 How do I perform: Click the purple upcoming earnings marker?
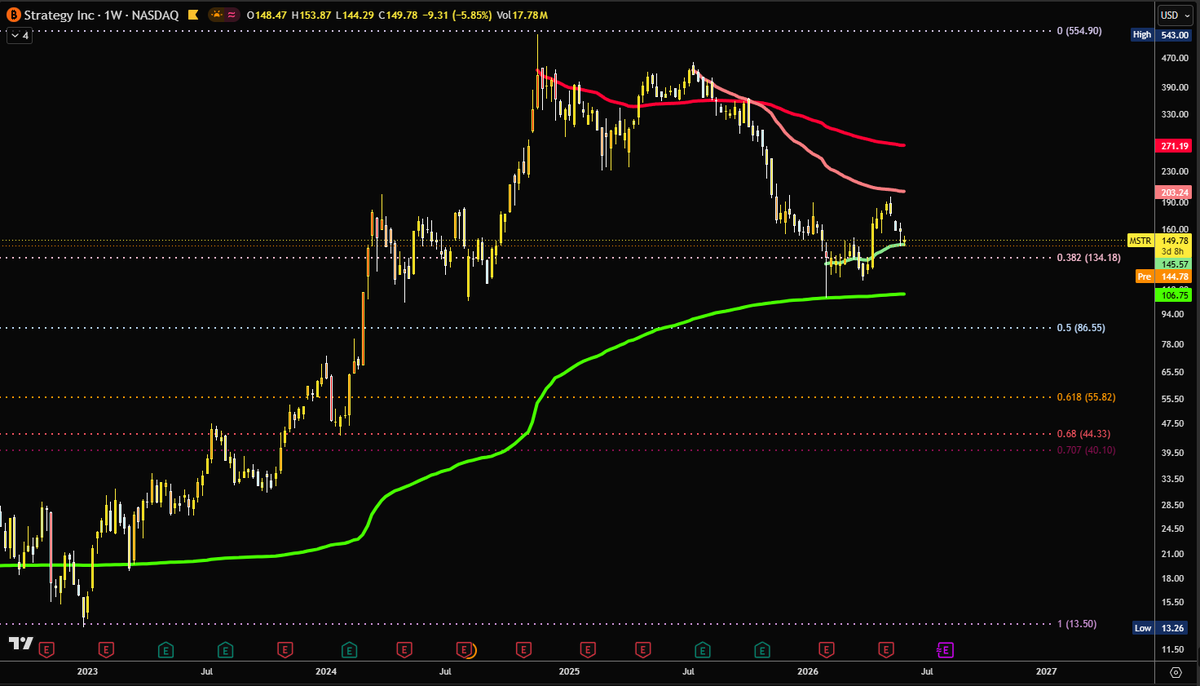pos(945,649)
